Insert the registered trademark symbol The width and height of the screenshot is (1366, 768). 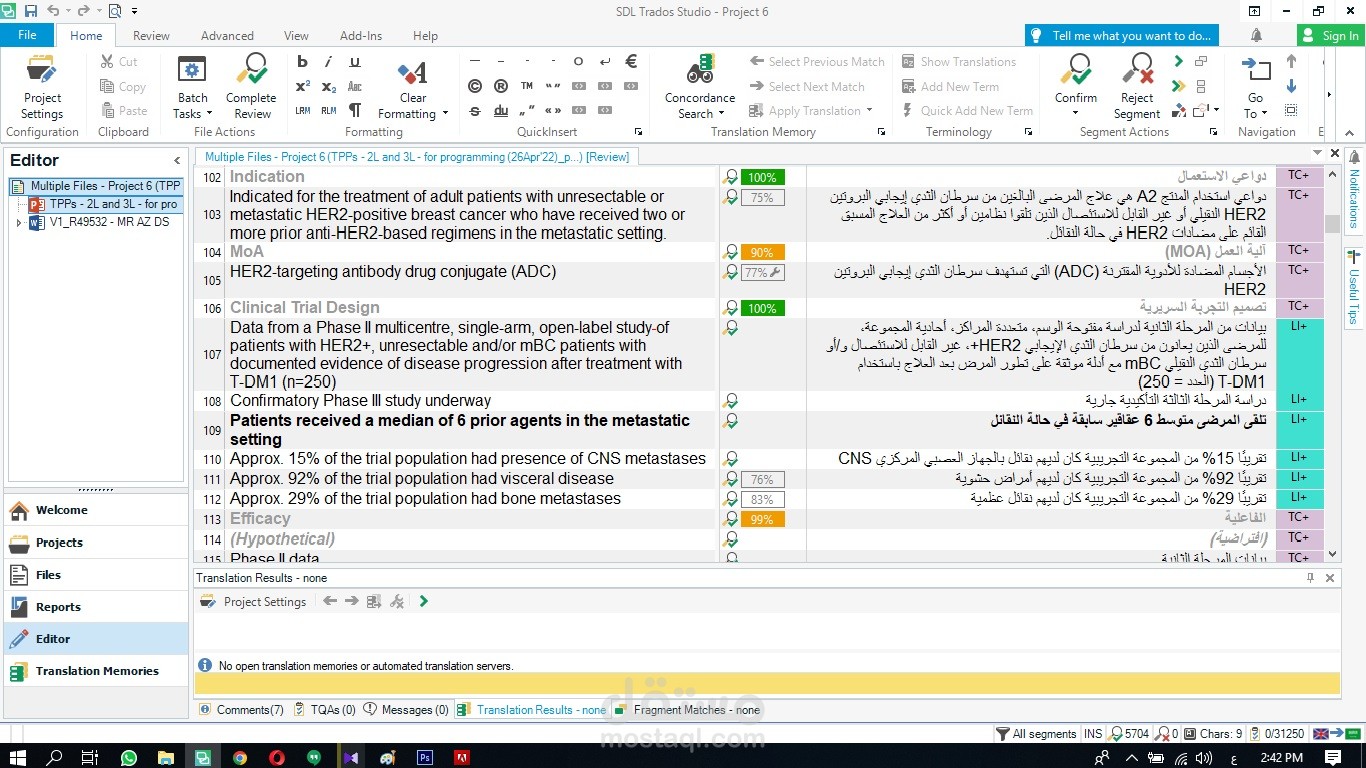click(x=501, y=86)
